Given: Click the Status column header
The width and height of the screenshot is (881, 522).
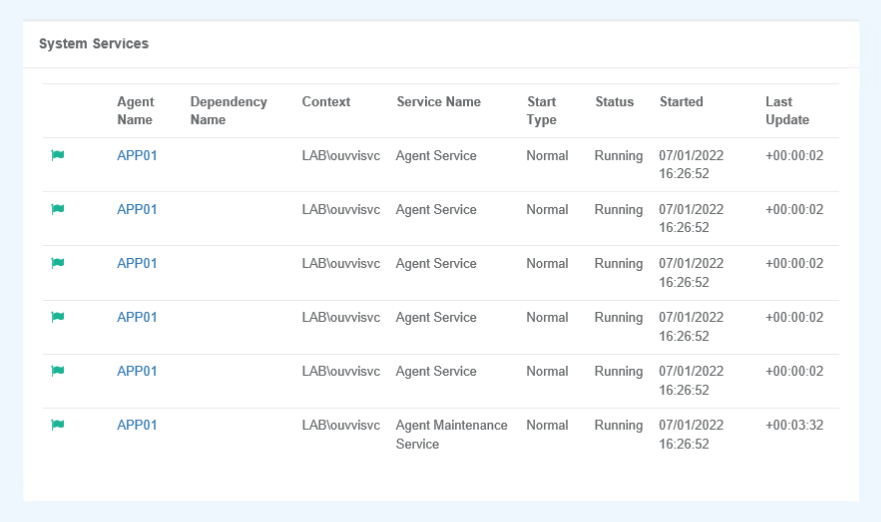Looking at the screenshot, I should pyautogui.click(x=615, y=102).
